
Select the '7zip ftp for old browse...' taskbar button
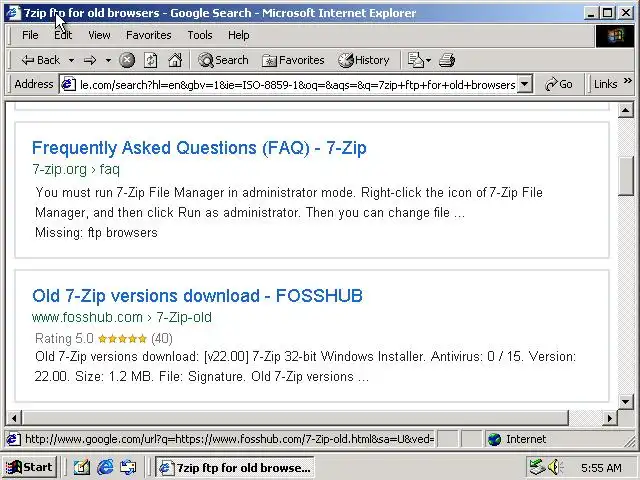235,467
